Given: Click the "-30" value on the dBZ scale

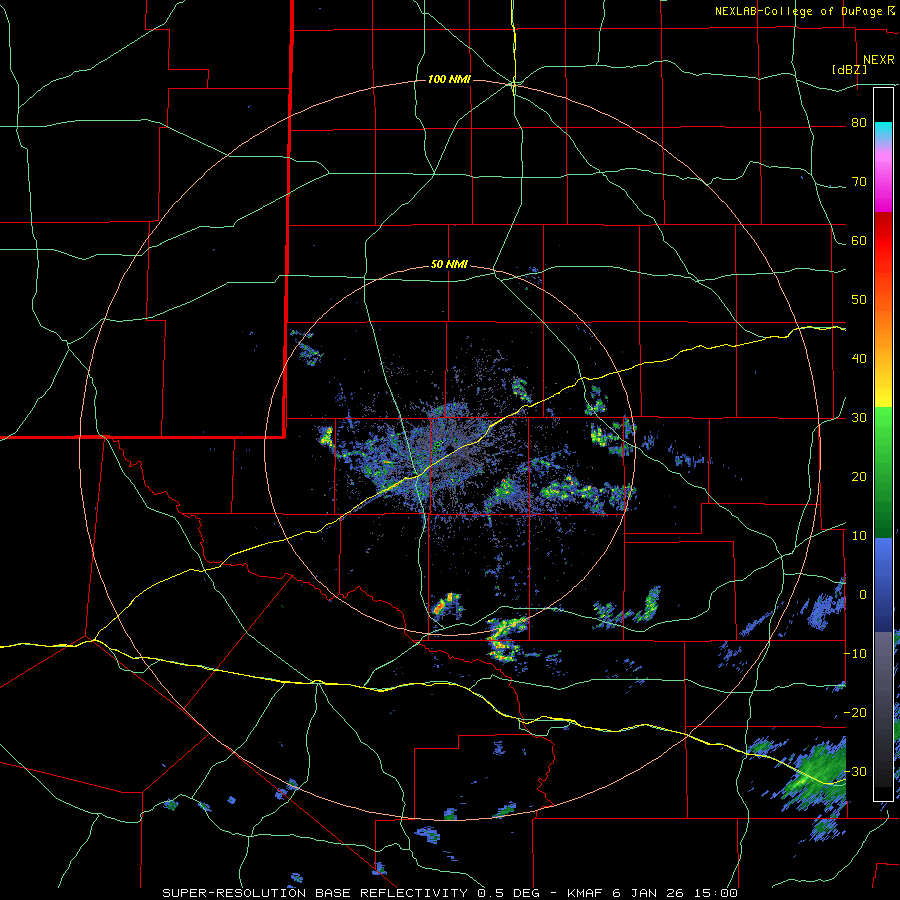Looking at the screenshot, I should coord(856,771).
